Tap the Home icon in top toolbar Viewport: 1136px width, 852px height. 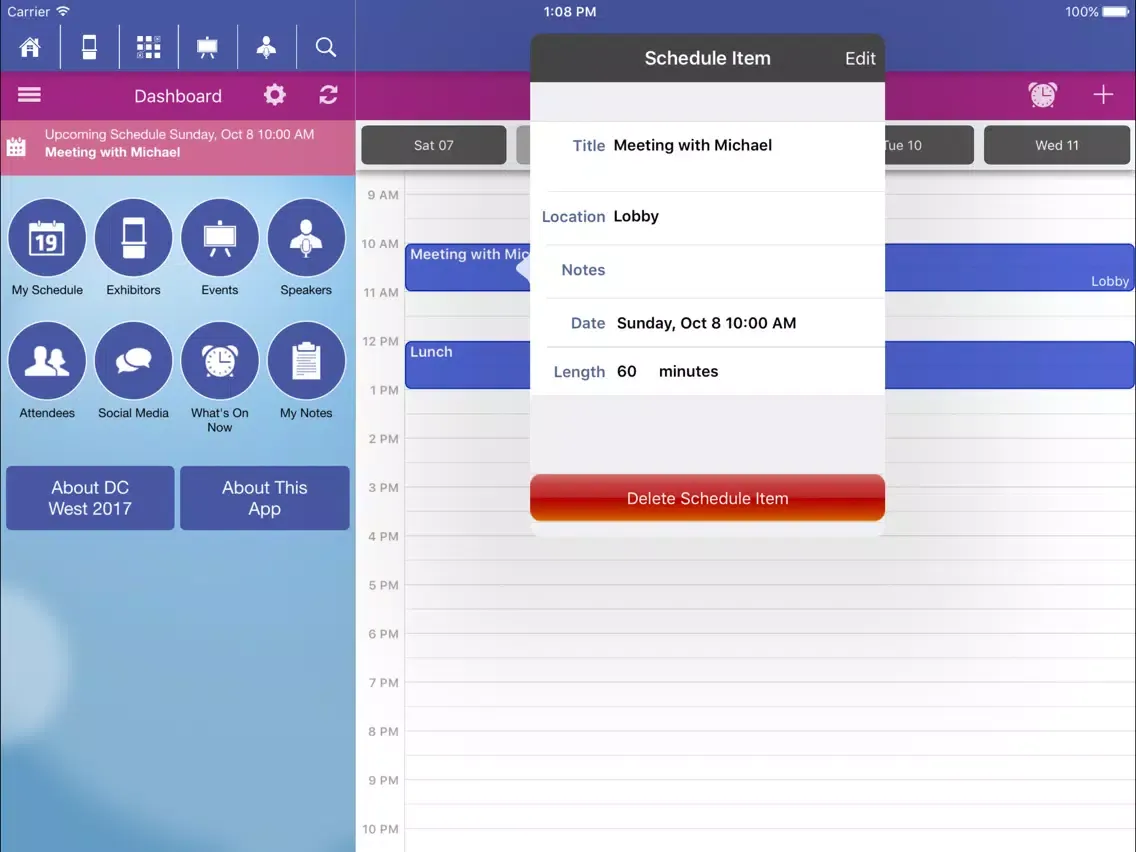click(x=30, y=47)
